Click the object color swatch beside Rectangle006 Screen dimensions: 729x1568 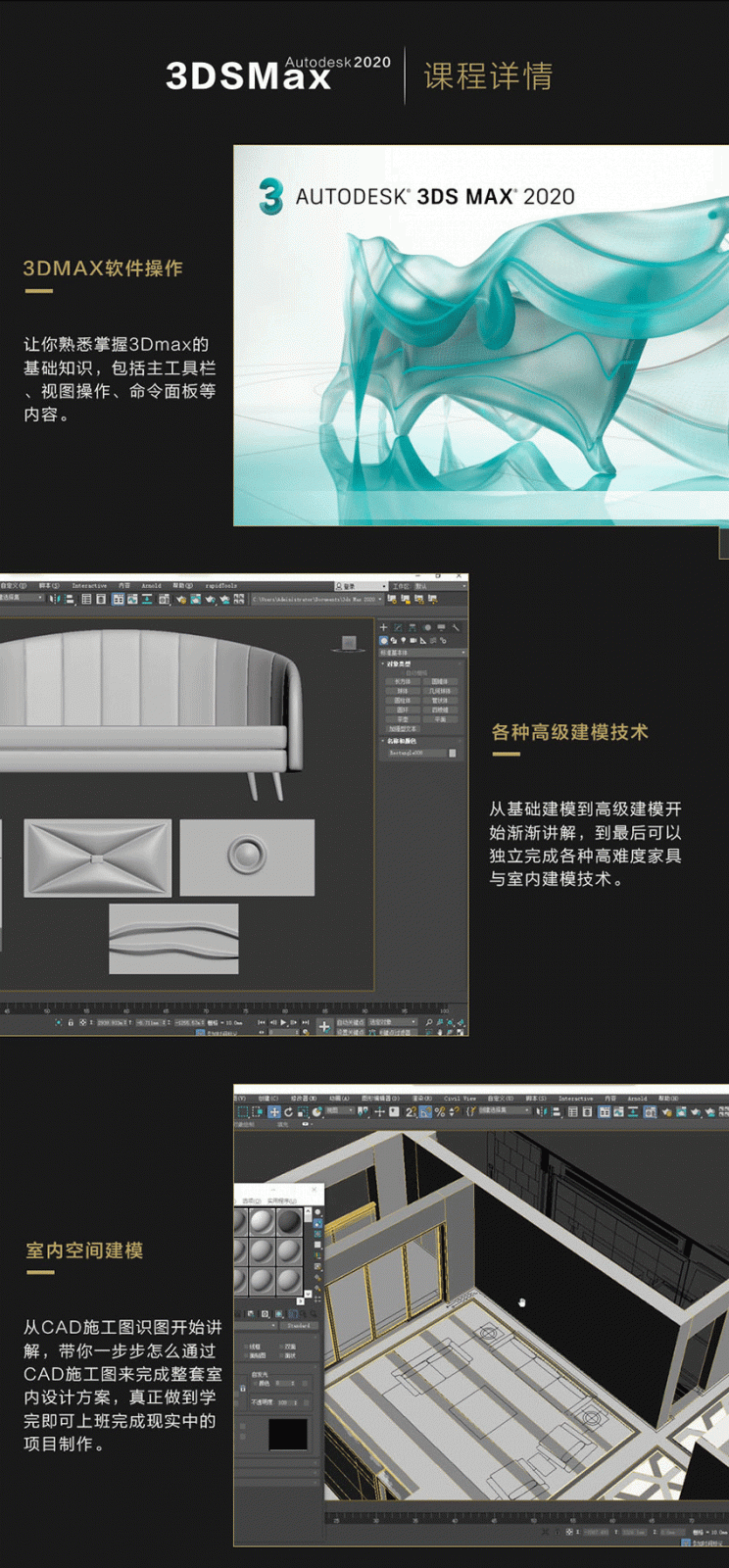click(x=453, y=753)
